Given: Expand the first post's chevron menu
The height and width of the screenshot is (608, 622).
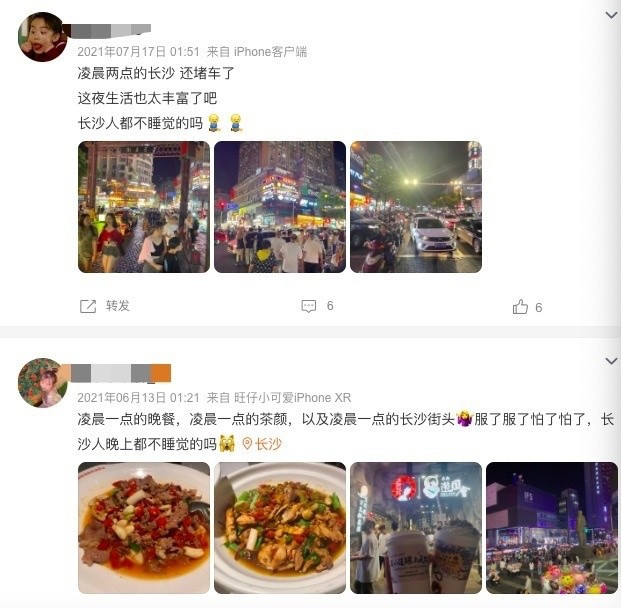Looking at the screenshot, I should coord(611,15).
